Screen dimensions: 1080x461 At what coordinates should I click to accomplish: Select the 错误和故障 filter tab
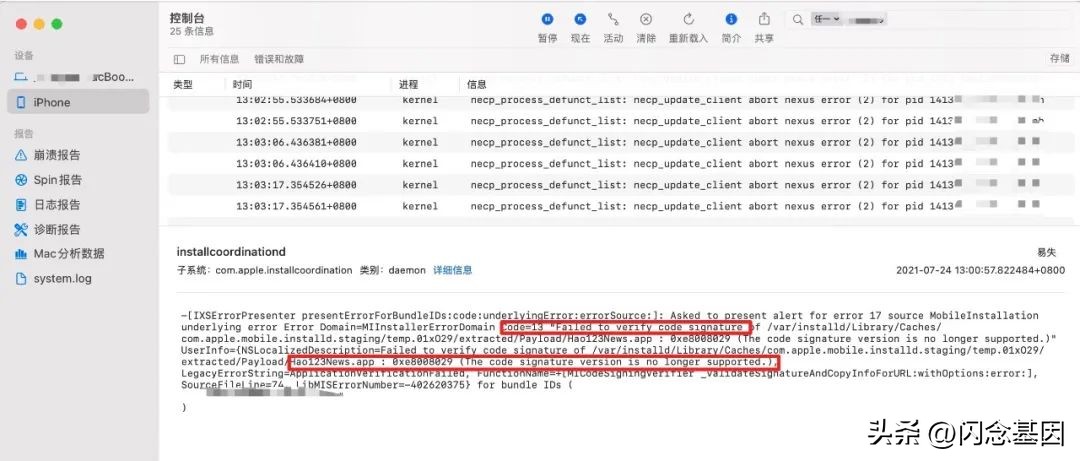[x=278, y=59]
